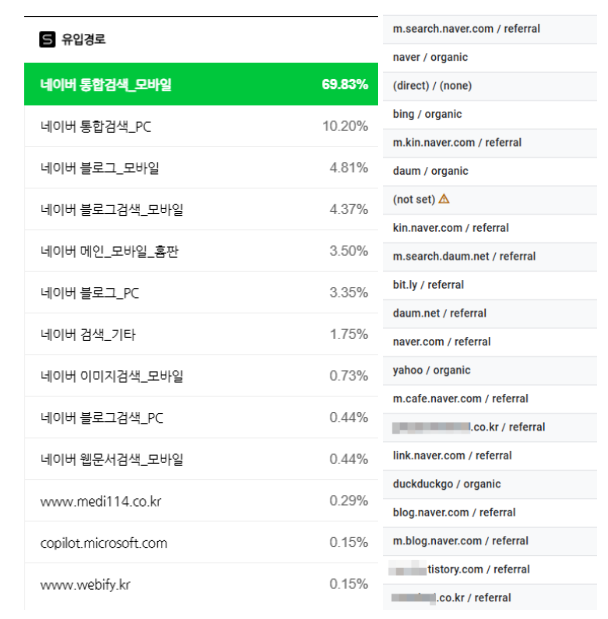Select m.kin.naver.com / referral row
This screenshot has width=608, height=619.
[490, 143]
